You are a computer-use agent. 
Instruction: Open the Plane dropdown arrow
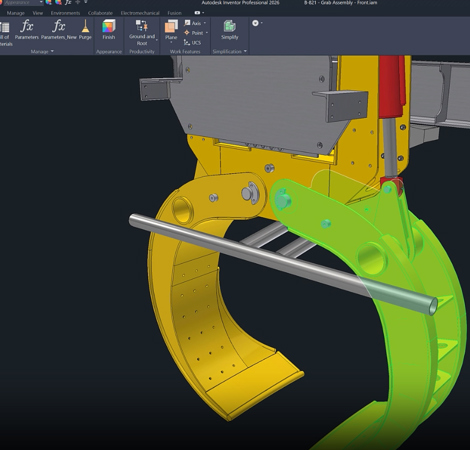coord(171,43)
